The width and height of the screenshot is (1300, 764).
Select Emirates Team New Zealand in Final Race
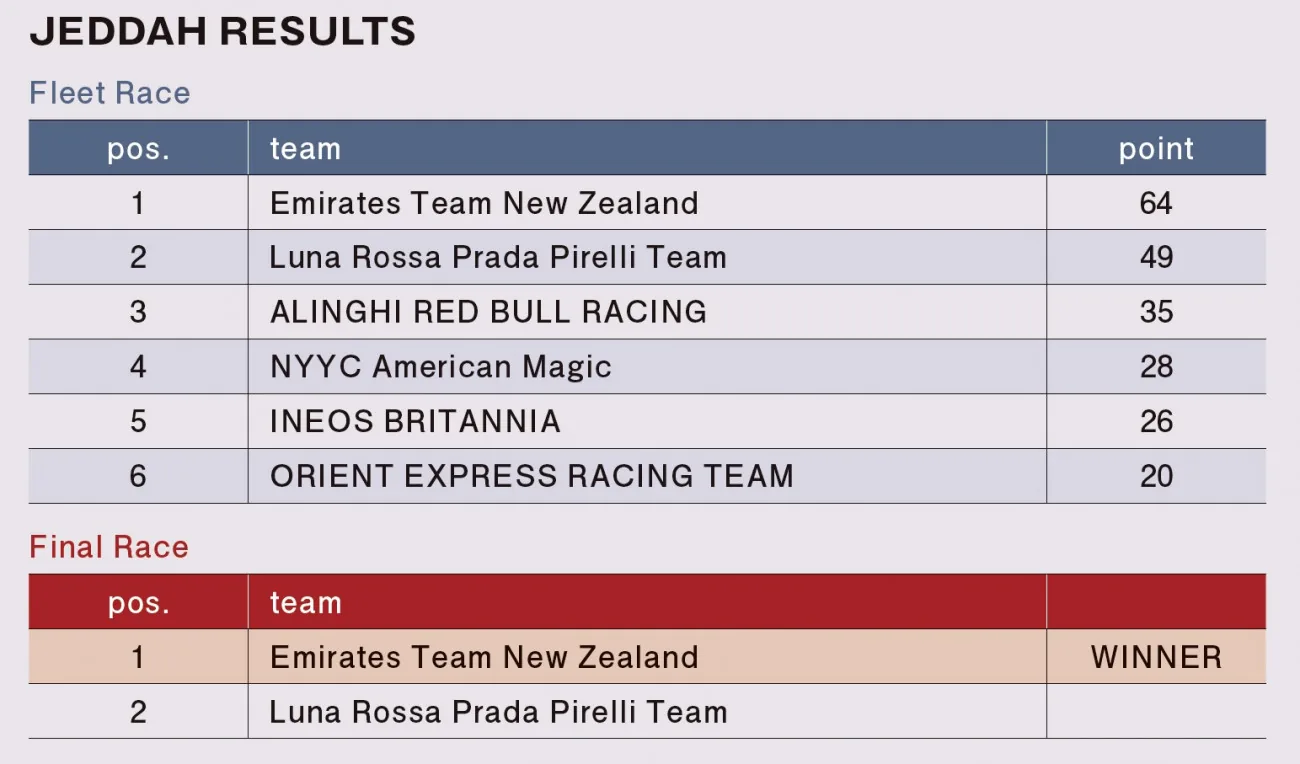[484, 657]
